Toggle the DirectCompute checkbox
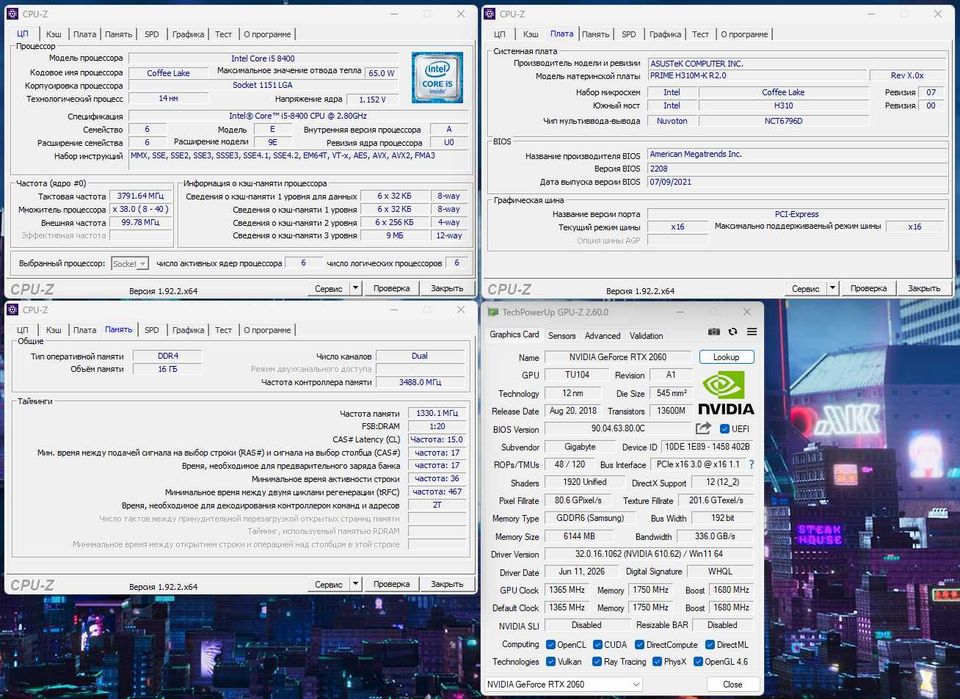 640,645
